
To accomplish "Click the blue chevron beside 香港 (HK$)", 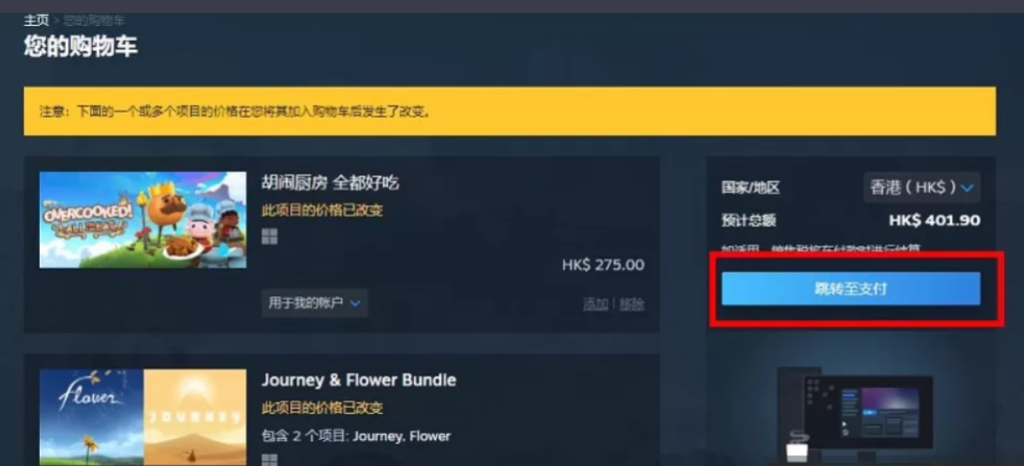I will point(967,189).
